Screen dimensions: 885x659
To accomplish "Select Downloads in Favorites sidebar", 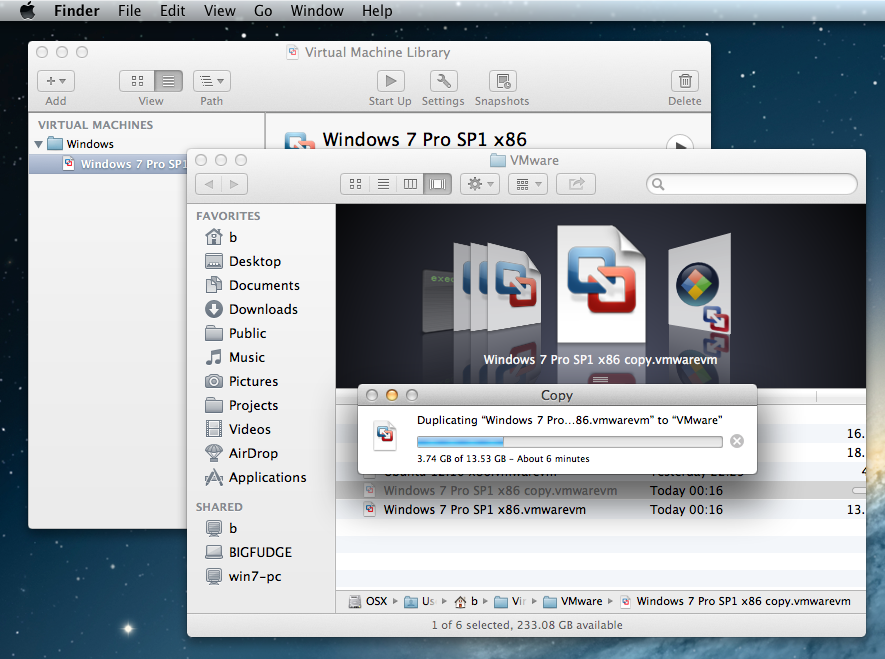I will tap(263, 309).
